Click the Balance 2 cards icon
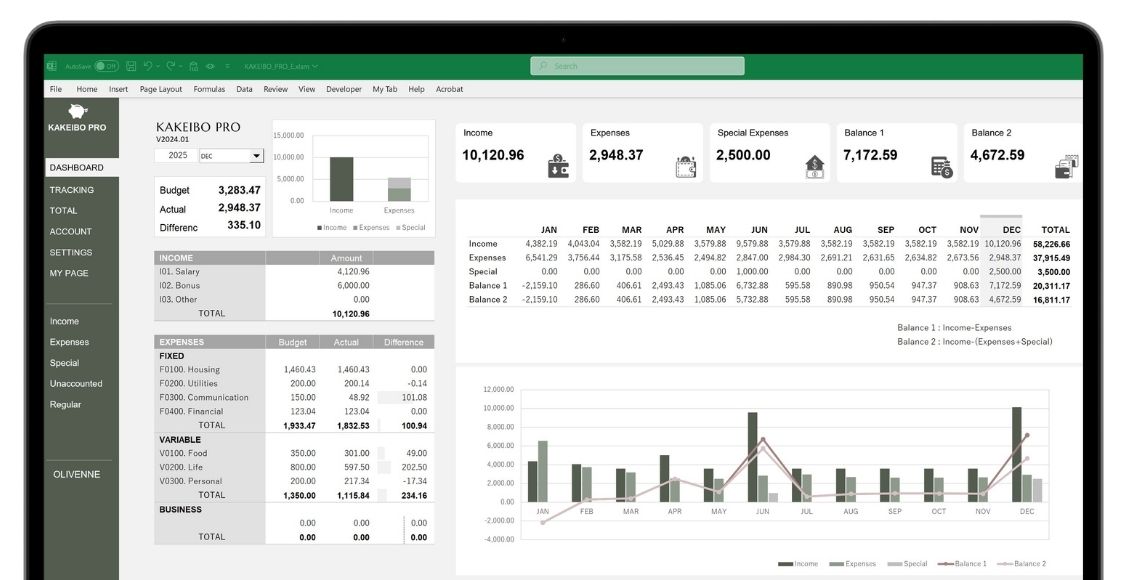The image size is (1125, 580). point(1066,166)
